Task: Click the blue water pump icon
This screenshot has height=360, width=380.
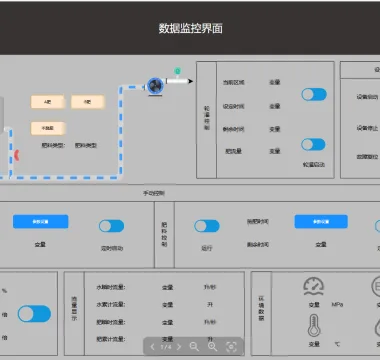Action: point(155,86)
